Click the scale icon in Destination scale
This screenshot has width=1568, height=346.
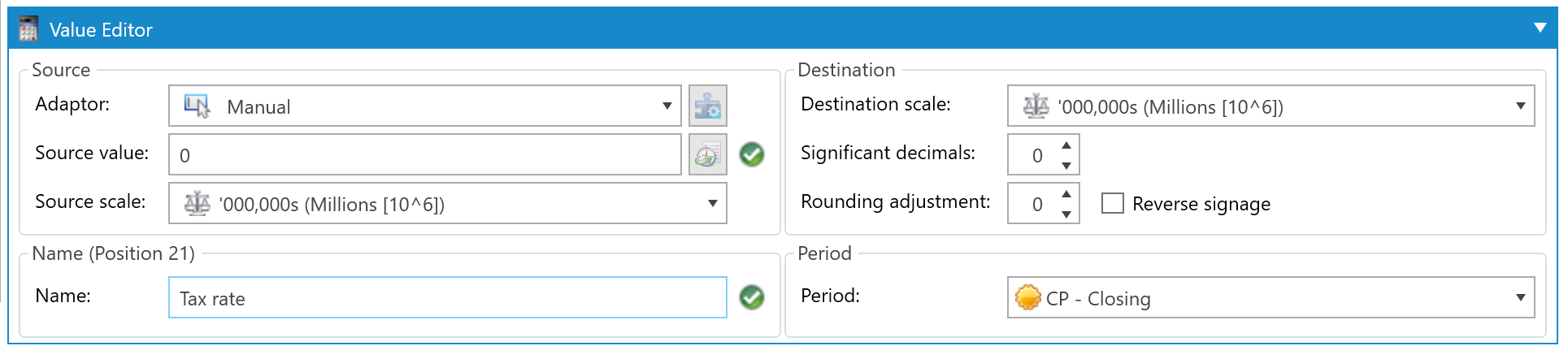(x=1036, y=106)
